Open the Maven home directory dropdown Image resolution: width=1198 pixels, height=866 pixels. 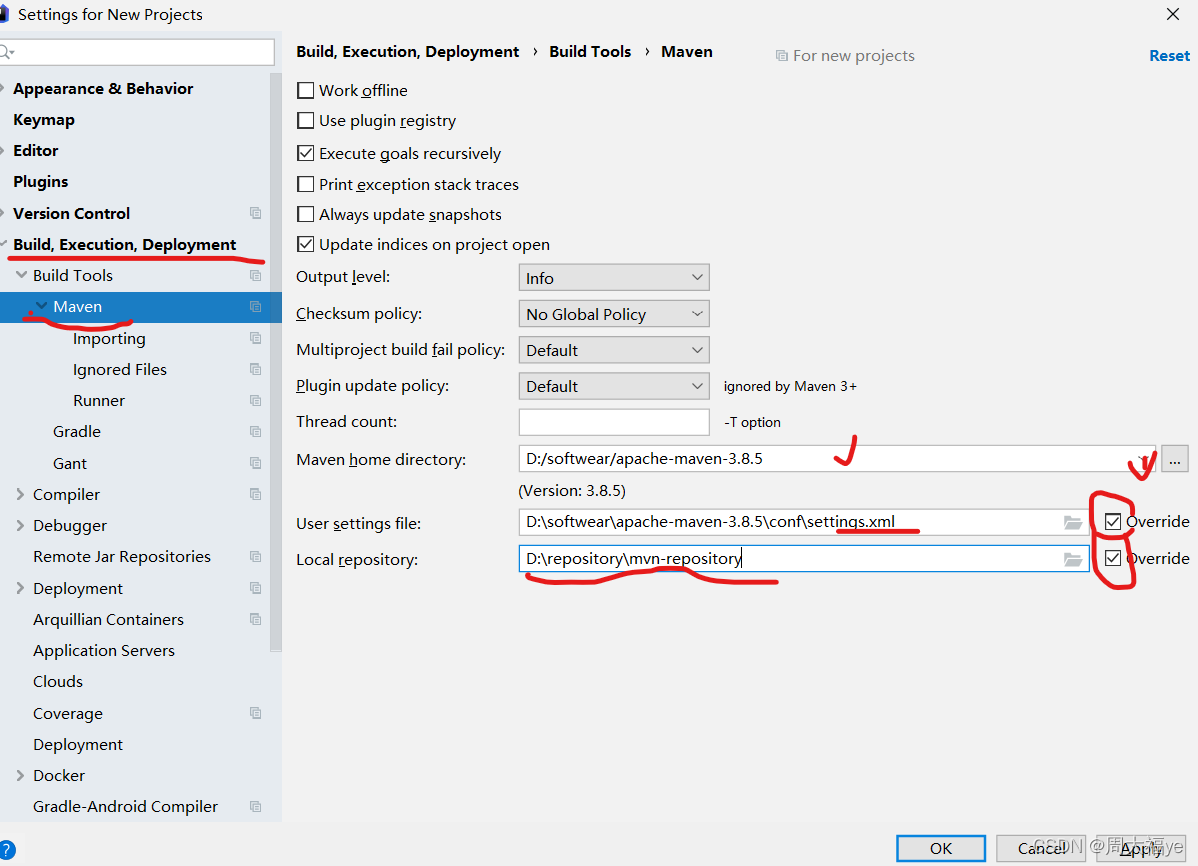(x=1144, y=459)
